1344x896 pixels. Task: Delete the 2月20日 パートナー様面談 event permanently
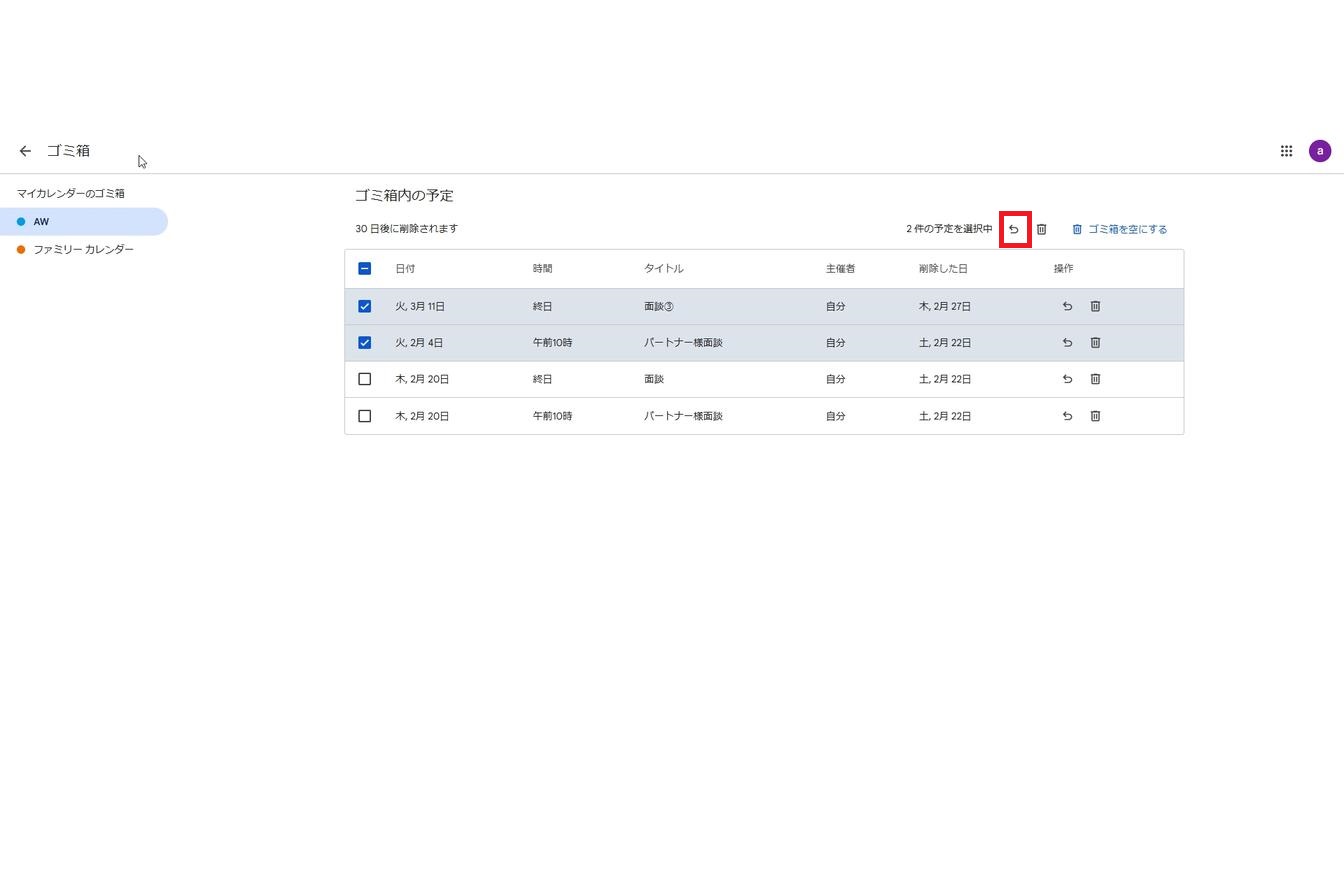click(1095, 416)
